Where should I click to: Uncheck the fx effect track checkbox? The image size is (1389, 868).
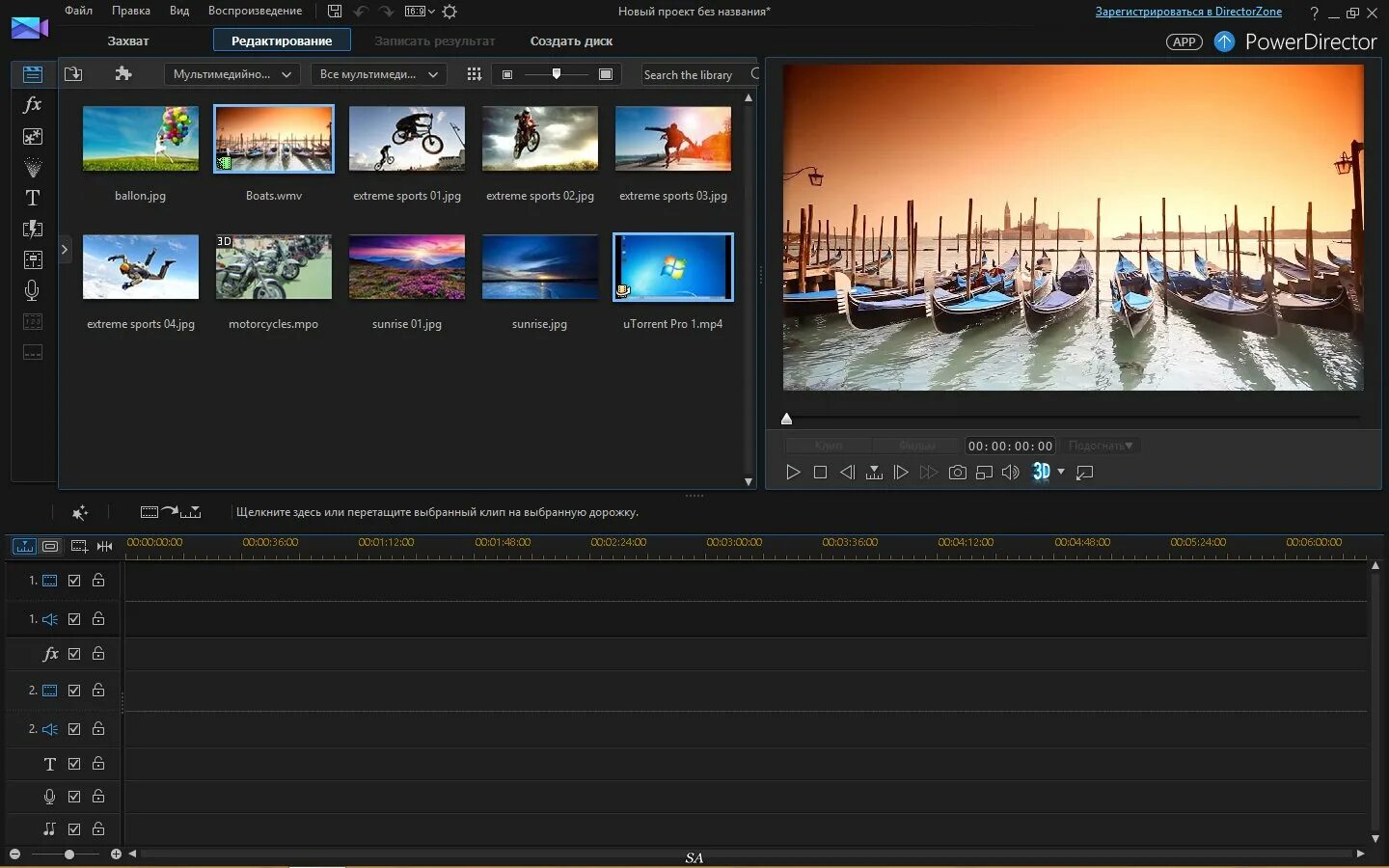pos(74,654)
